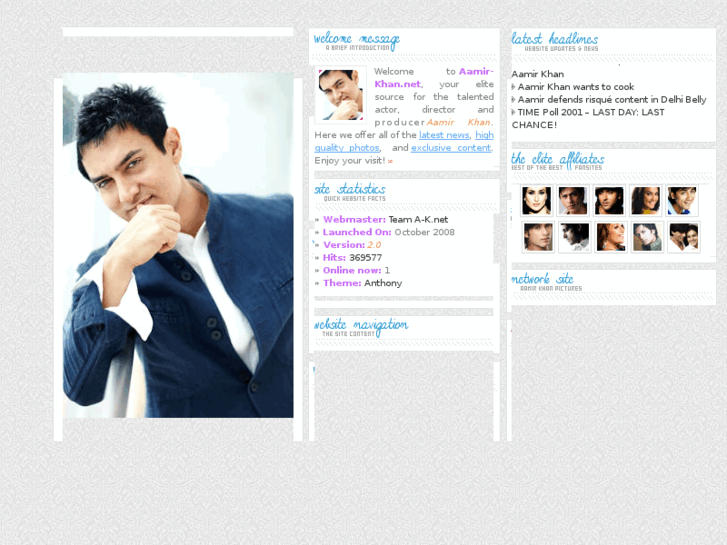
Task: Click the 'Webmaster:' label in statistics
Action: point(354,220)
